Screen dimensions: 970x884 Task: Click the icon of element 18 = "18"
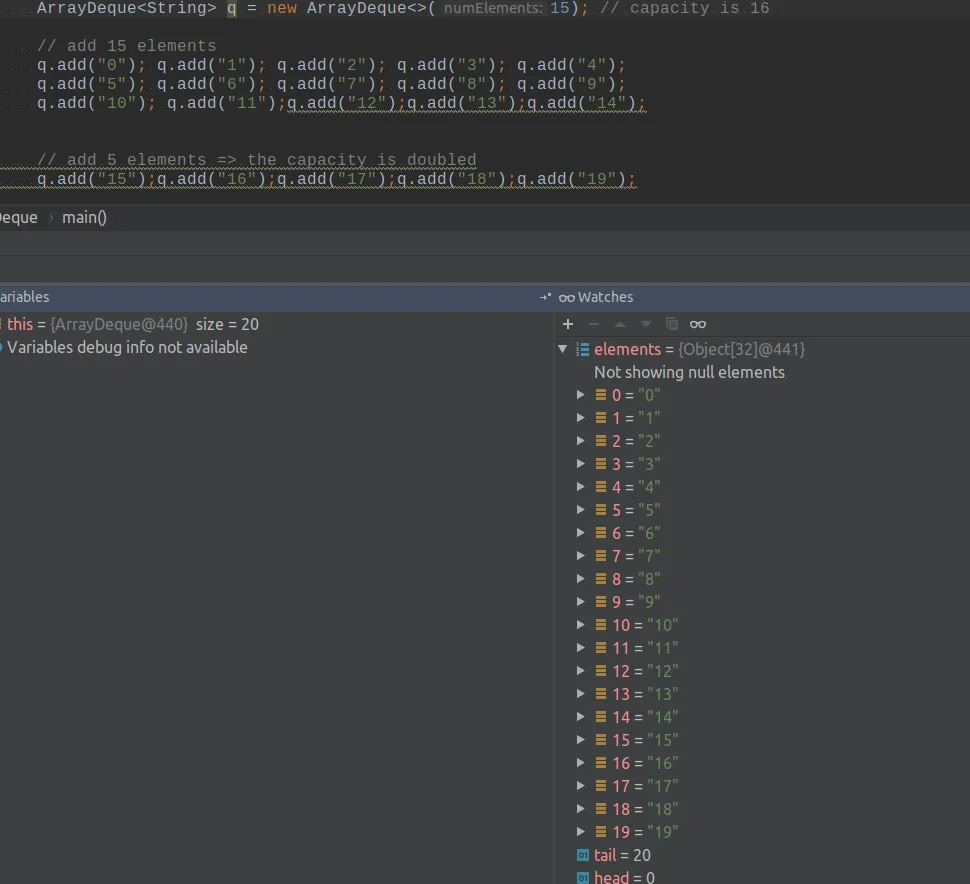click(x=601, y=809)
